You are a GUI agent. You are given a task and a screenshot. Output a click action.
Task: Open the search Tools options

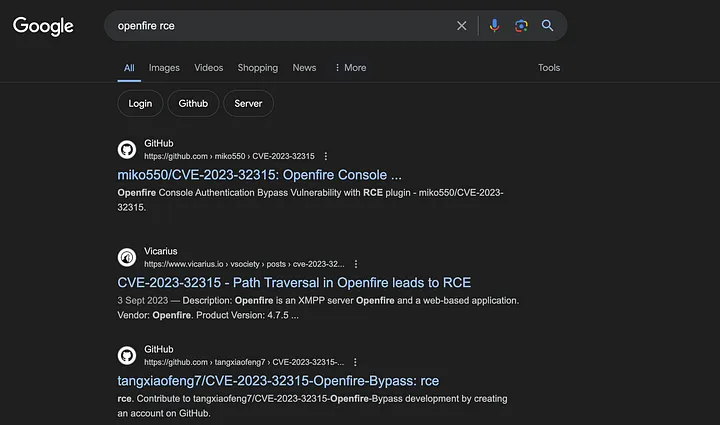point(549,68)
